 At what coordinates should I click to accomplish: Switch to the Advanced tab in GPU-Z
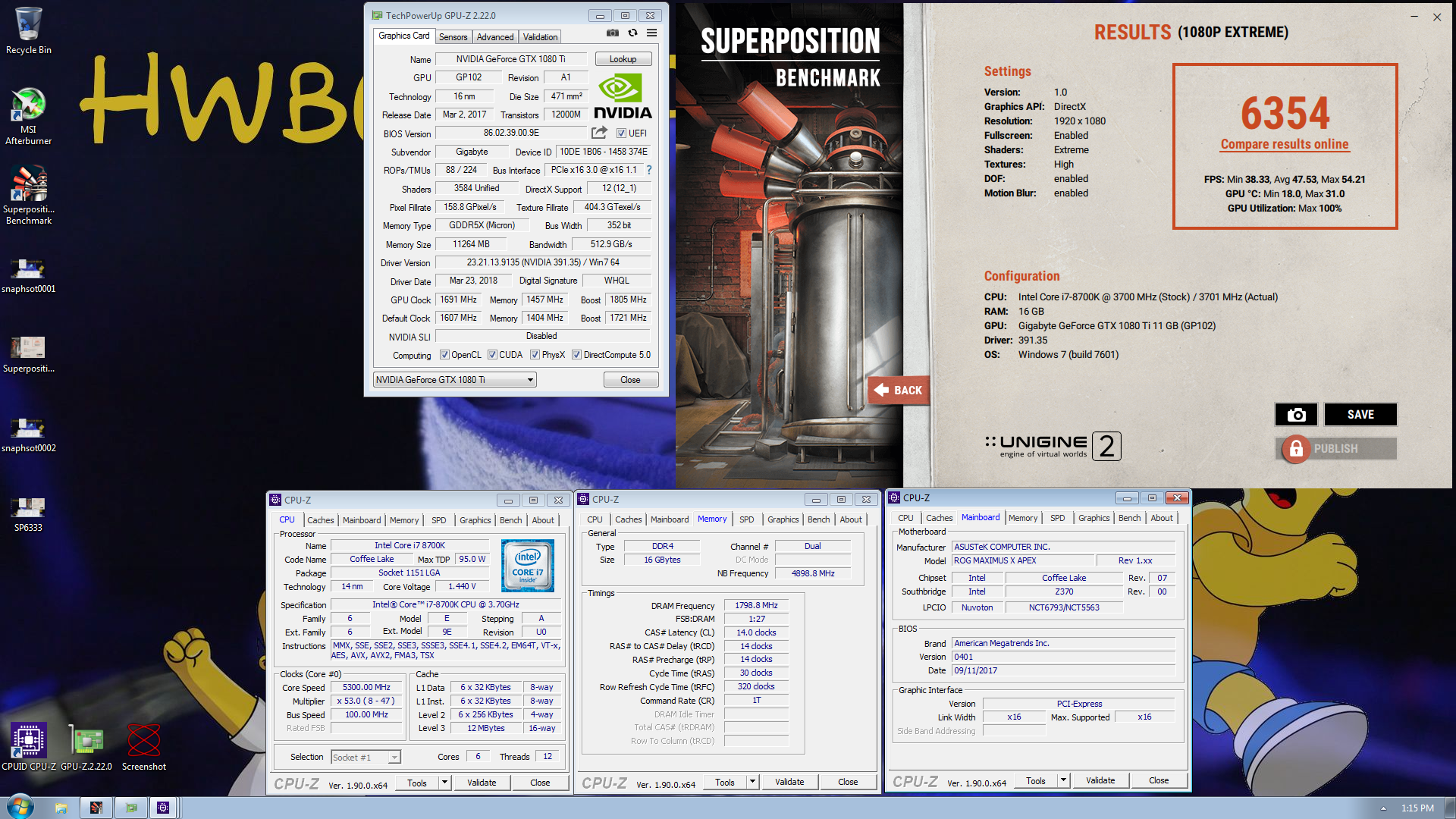tap(495, 37)
